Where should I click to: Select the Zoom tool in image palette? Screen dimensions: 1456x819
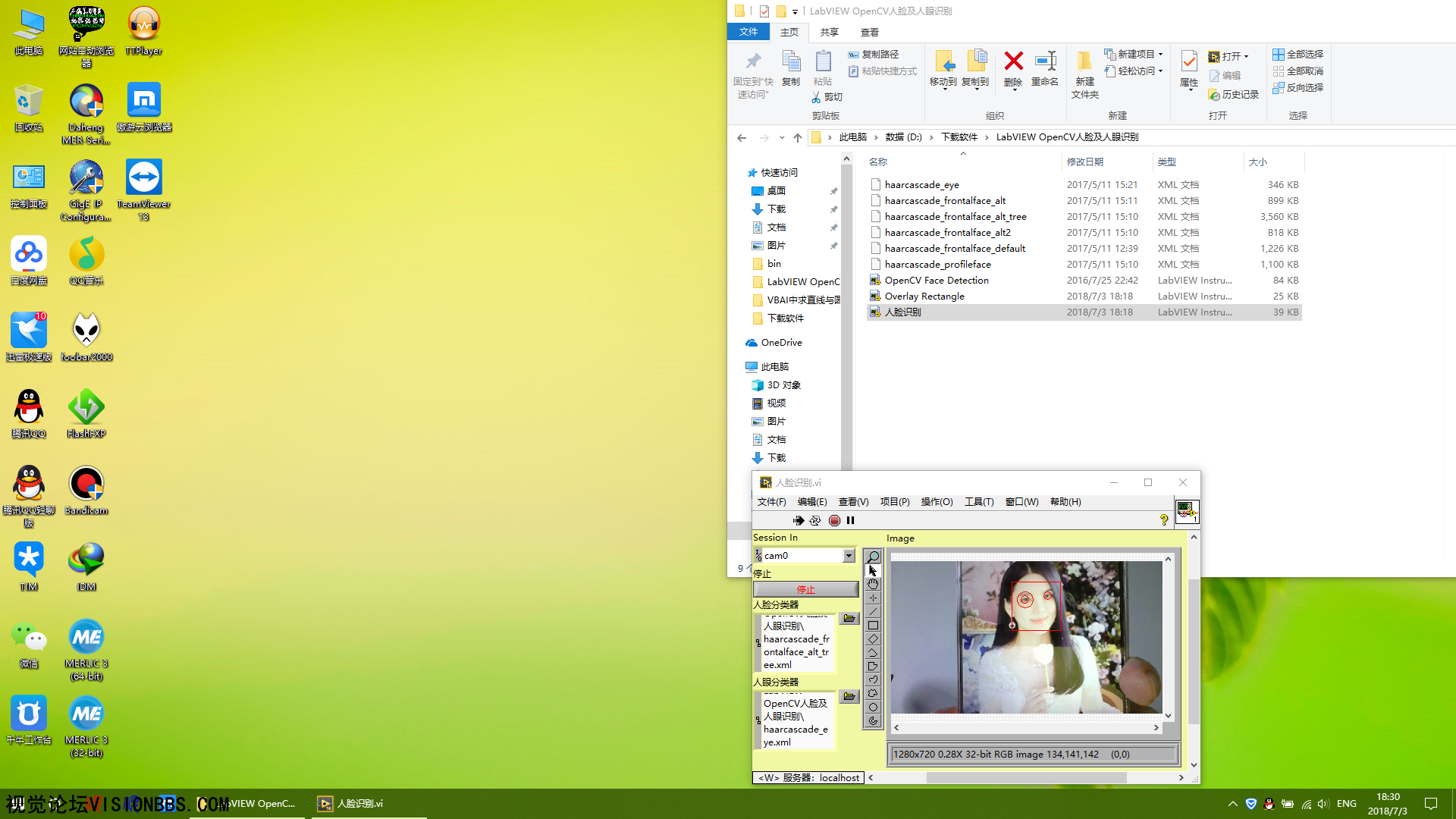coord(873,557)
